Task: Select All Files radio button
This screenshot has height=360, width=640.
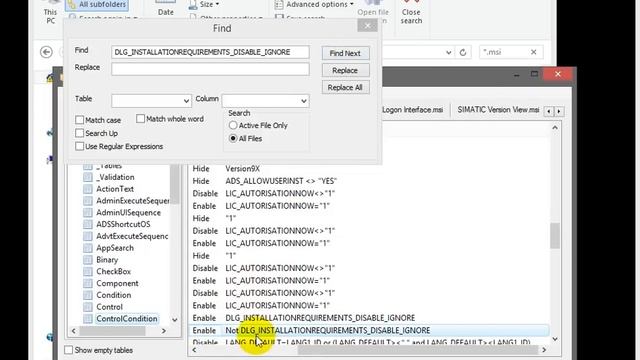Action: [233, 138]
